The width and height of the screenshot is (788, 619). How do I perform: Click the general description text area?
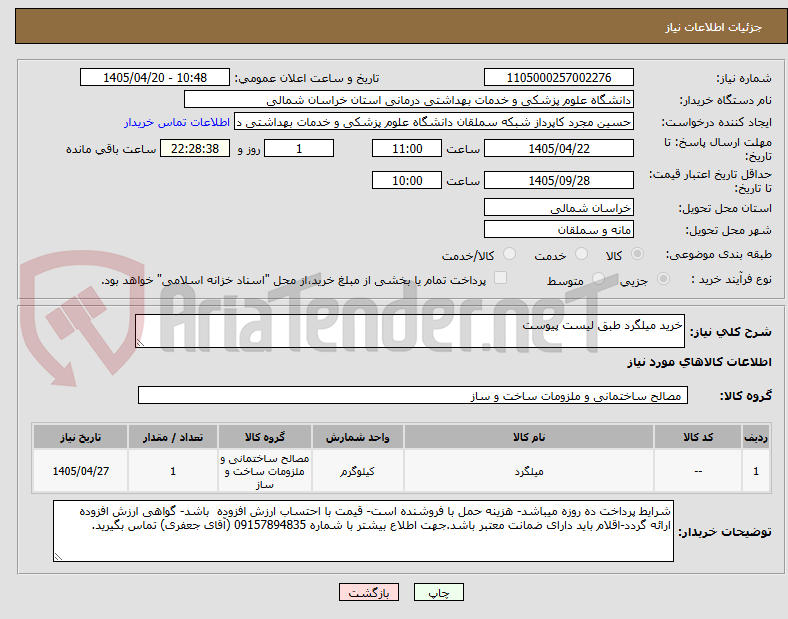coord(410,331)
